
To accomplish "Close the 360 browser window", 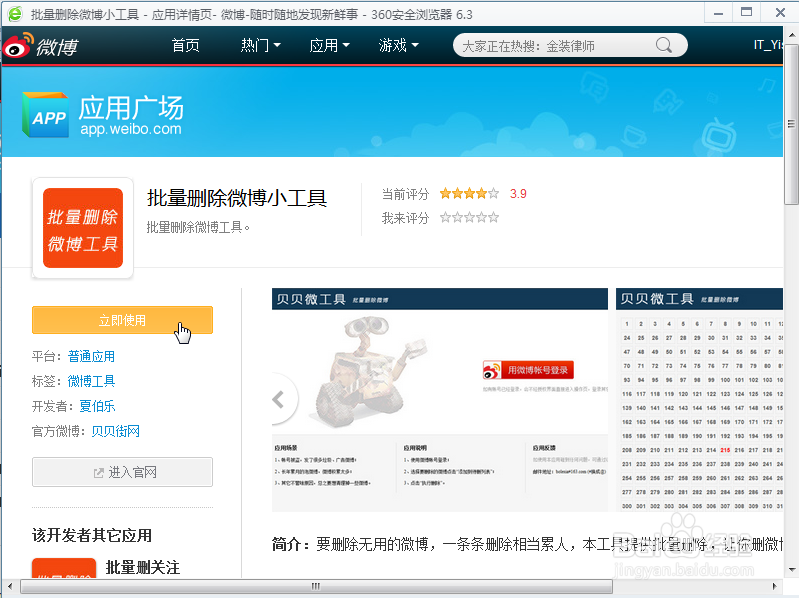I will 780,12.
